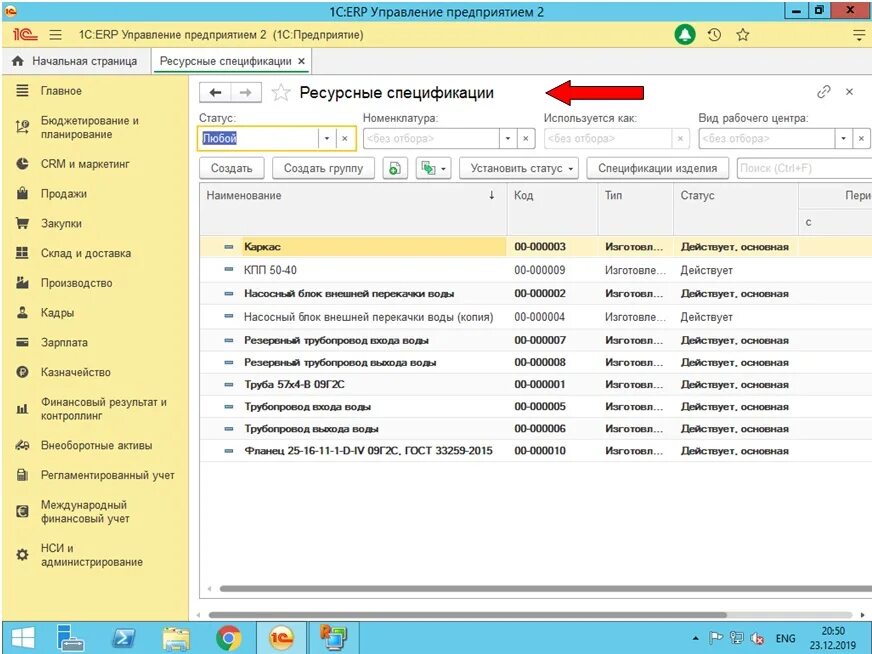The image size is (872, 654).
Task: Open File Explorer from the taskbar
Action: [176, 638]
